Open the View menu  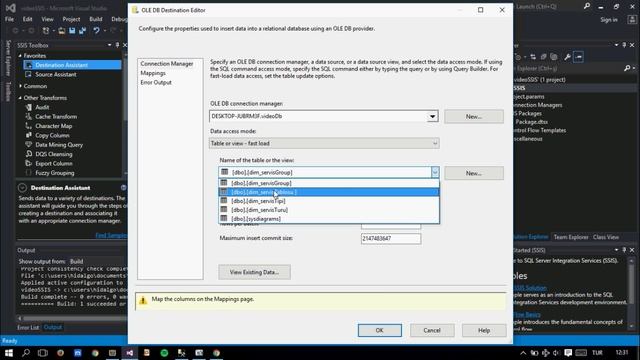point(47,19)
